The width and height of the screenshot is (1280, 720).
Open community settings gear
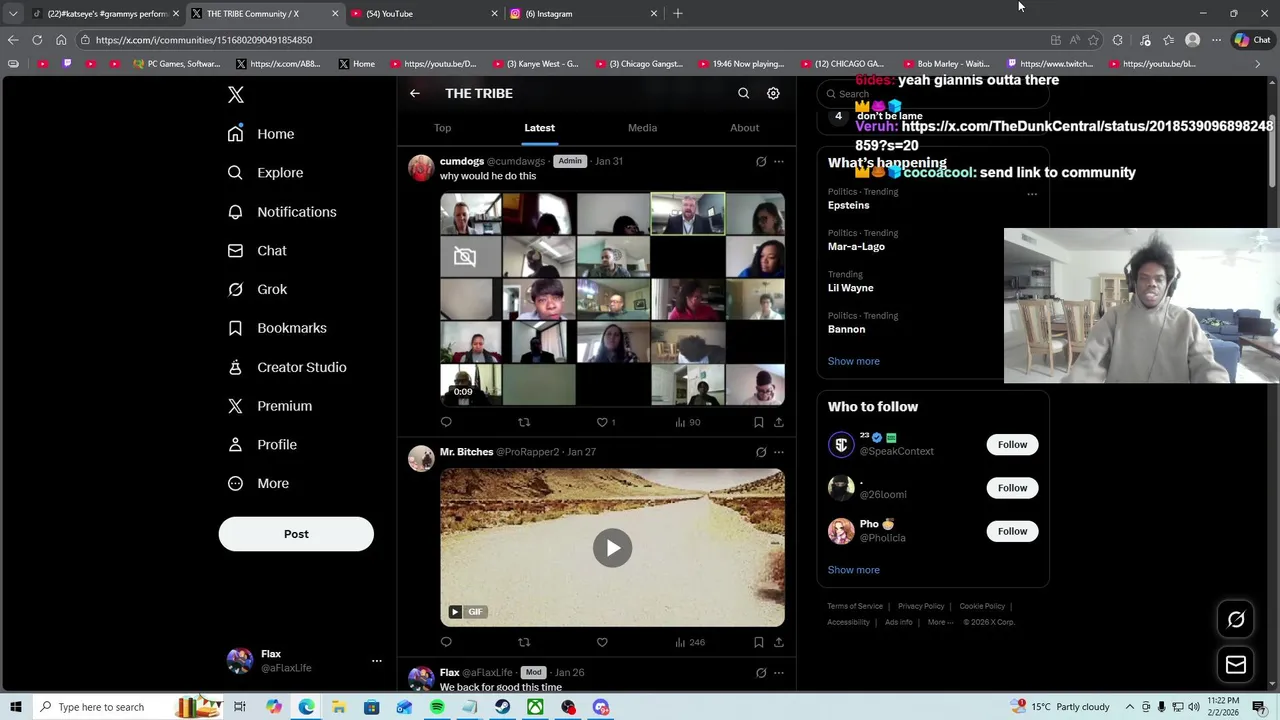pyautogui.click(x=773, y=93)
